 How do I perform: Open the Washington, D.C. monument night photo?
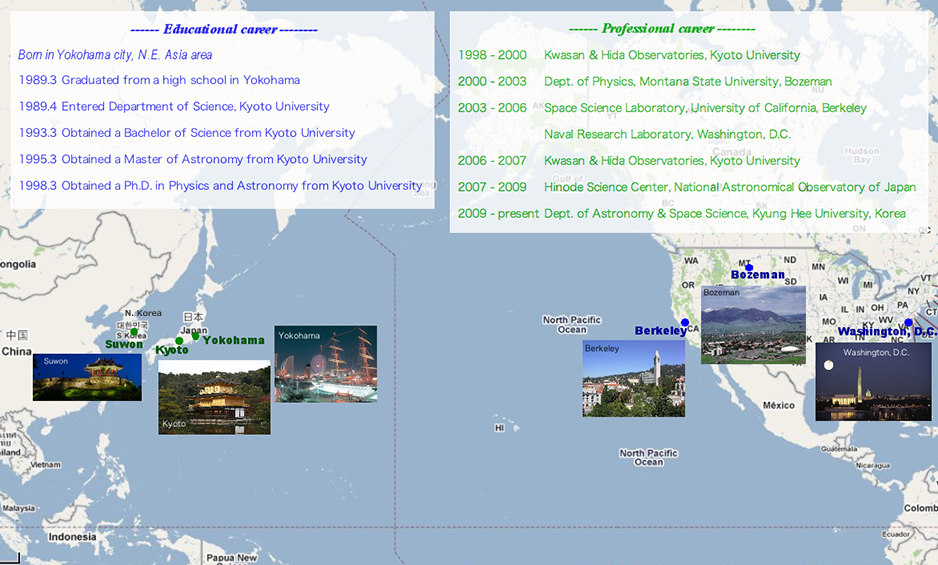(873, 382)
